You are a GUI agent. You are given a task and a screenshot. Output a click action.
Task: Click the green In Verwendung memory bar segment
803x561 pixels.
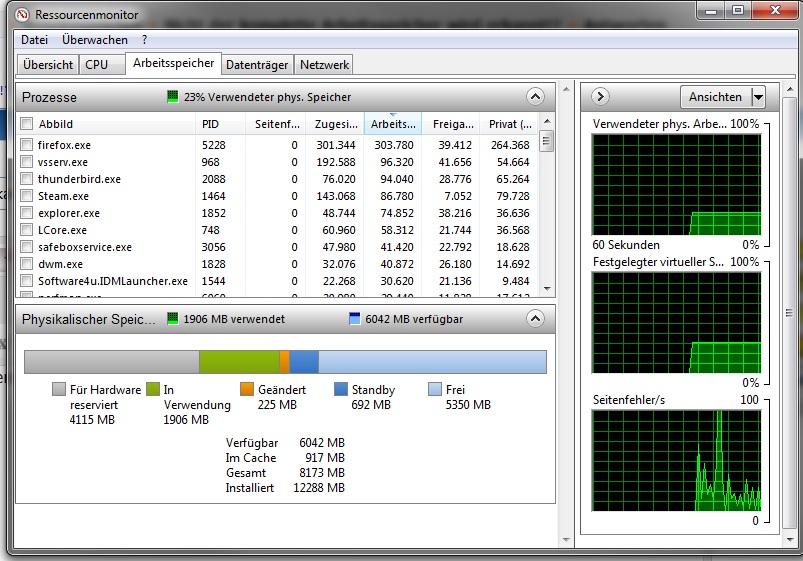[239, 362]
